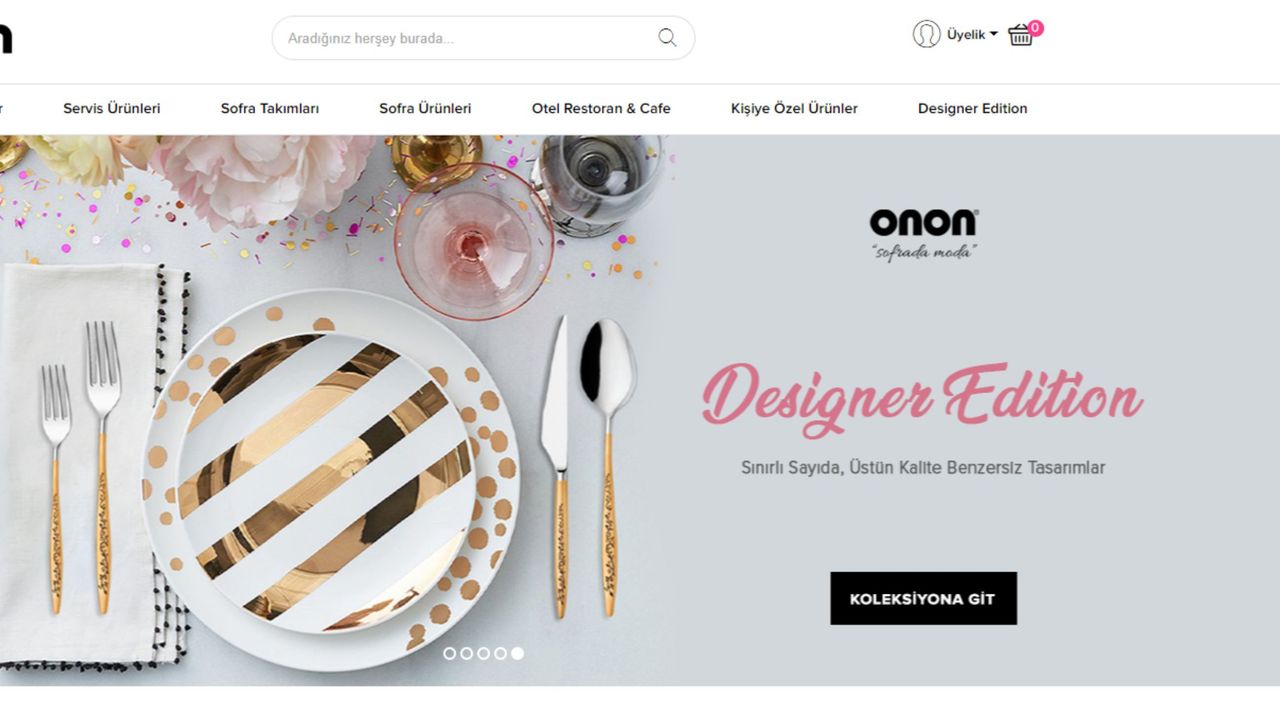This screenshot has width=1280, height=720.
Task: Go to Otel Restoran & Cafe
Action: tap(601, 108)
